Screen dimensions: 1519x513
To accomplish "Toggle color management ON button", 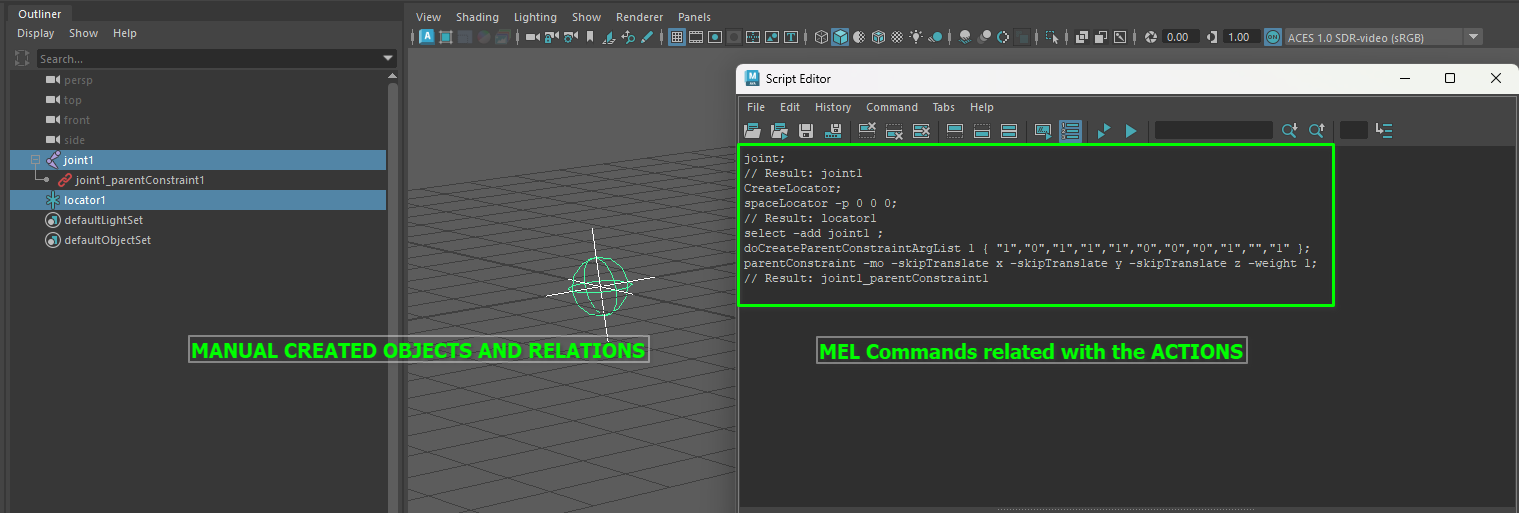I will [x=1272, y=37].
